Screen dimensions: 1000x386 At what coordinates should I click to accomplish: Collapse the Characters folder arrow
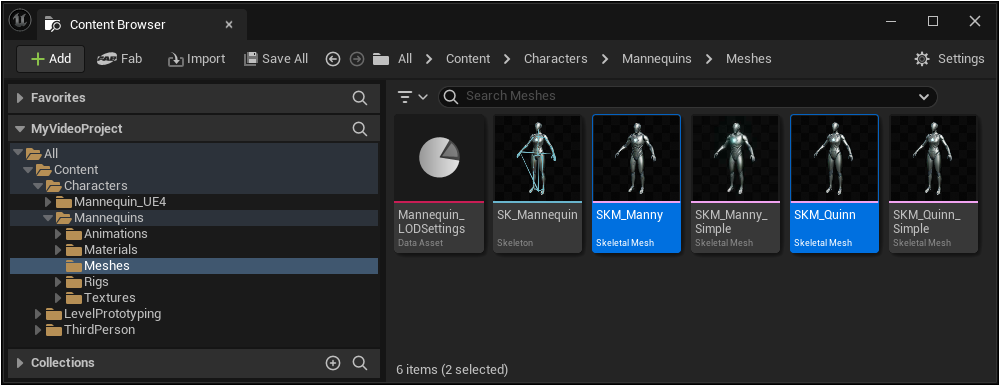click(x=38, y=186)
